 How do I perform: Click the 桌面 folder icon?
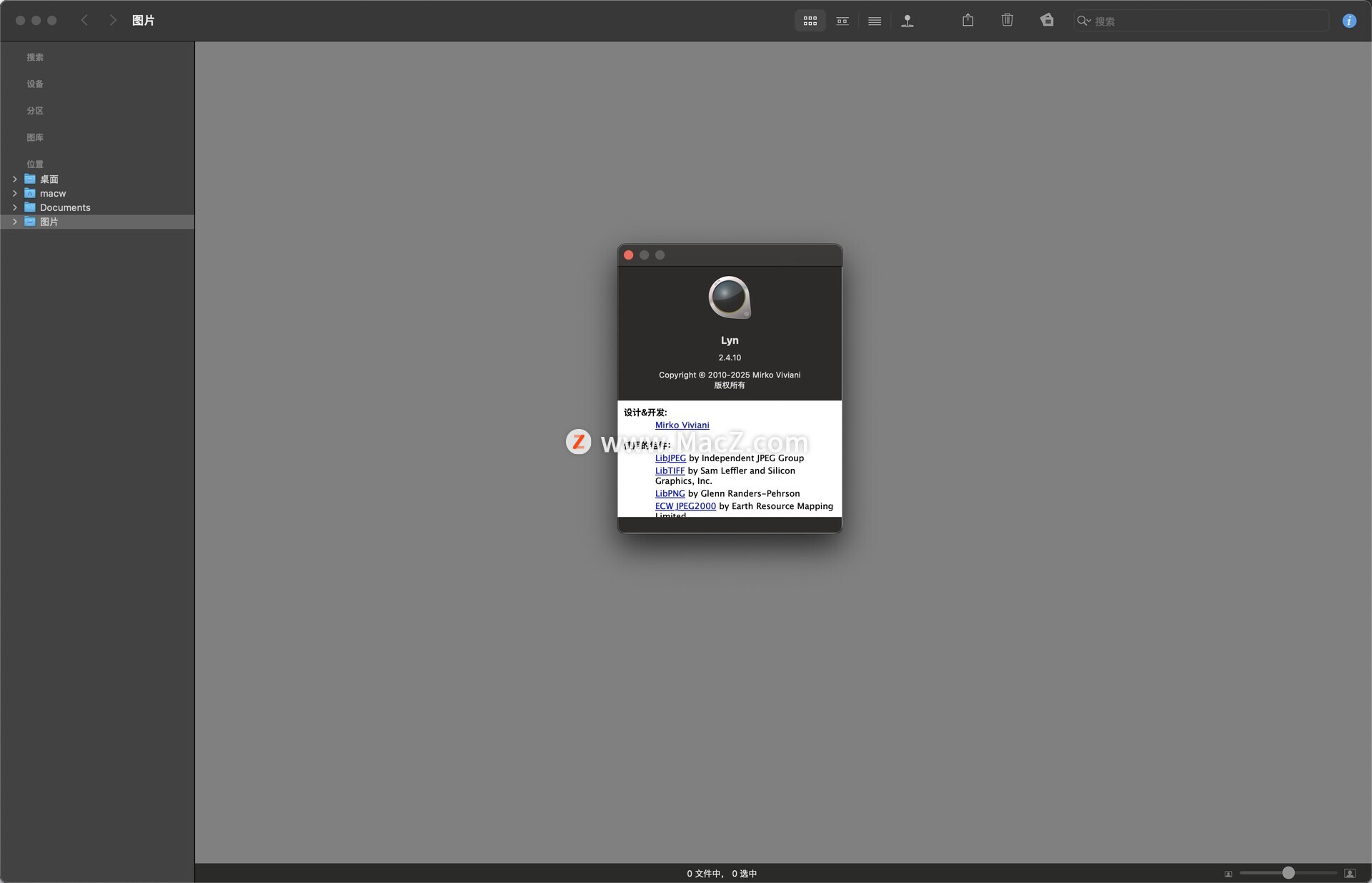pos(30,179)
